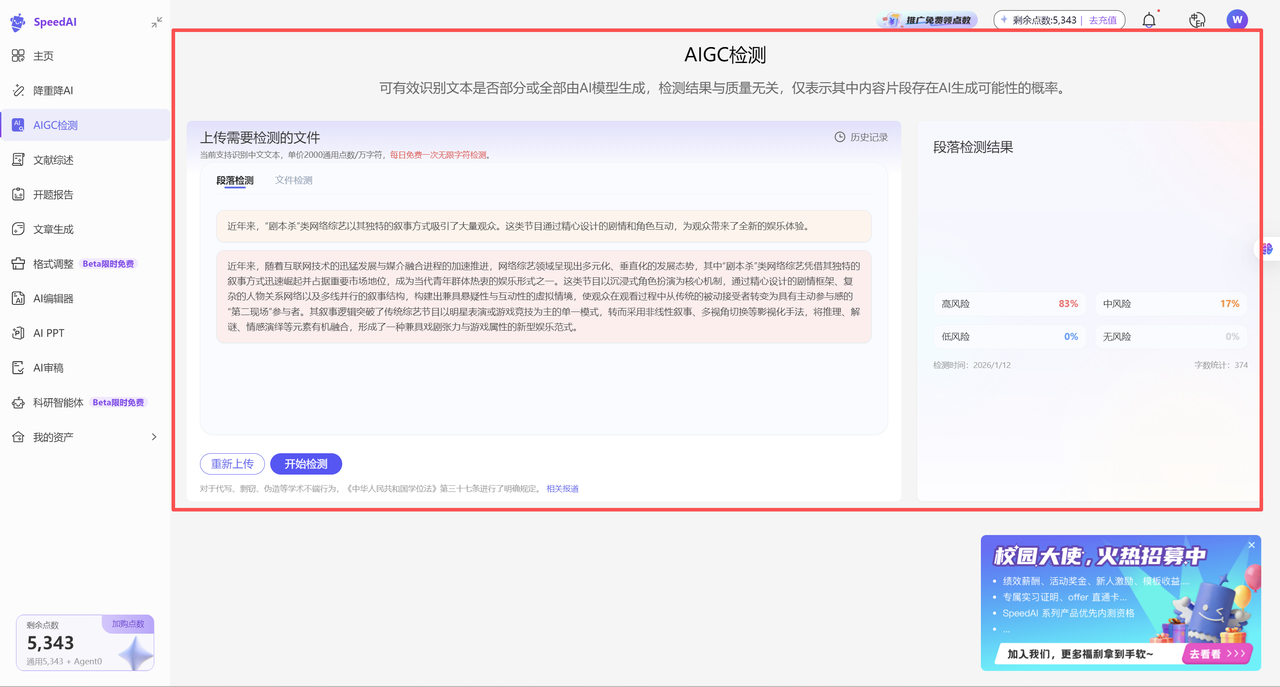Switch to the 段落检测 tab
The image size is (1280, 687).
pos(235,181)
